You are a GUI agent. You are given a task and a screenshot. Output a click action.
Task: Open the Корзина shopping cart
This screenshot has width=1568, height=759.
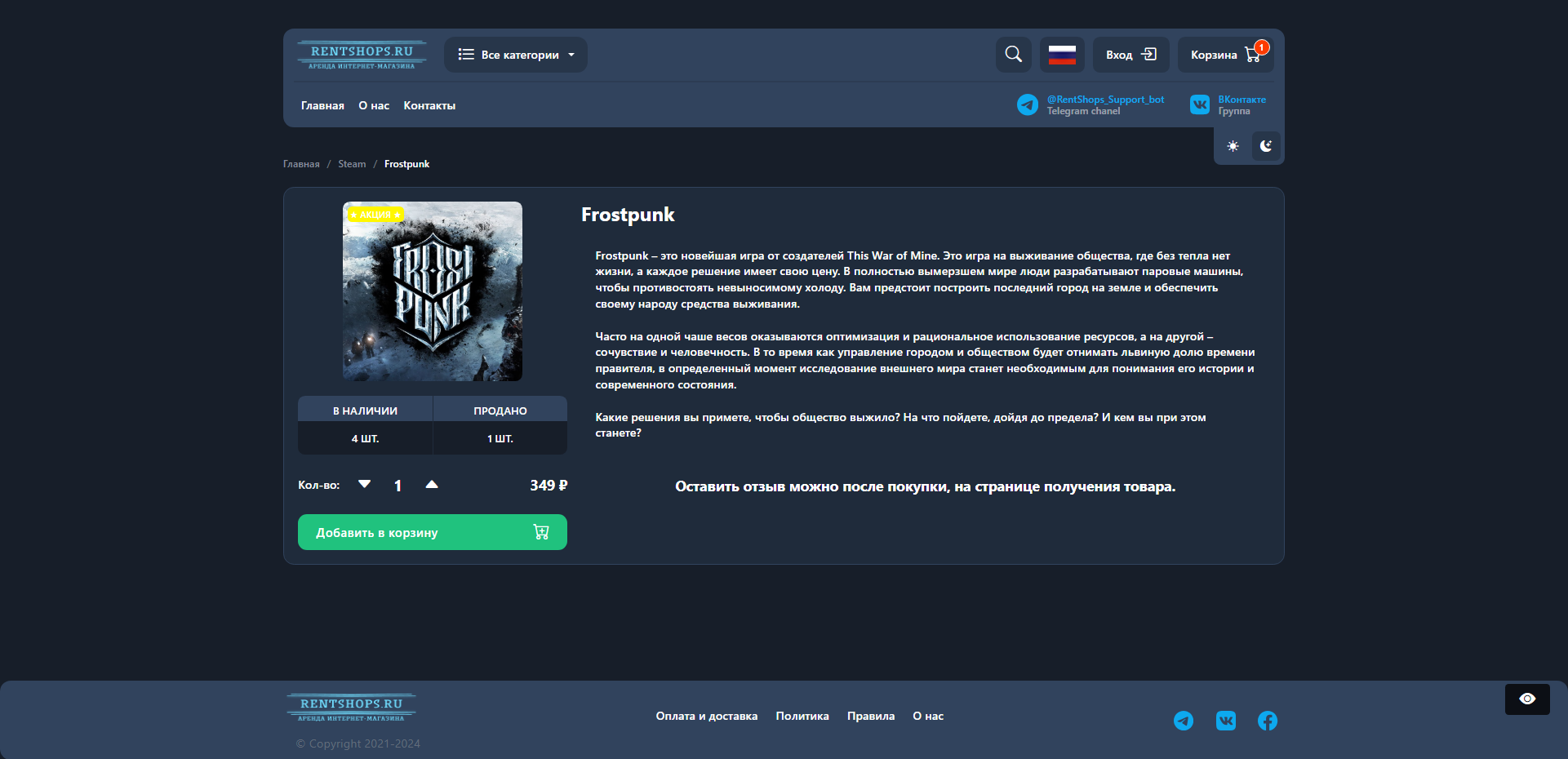[x=1226, y=55]
